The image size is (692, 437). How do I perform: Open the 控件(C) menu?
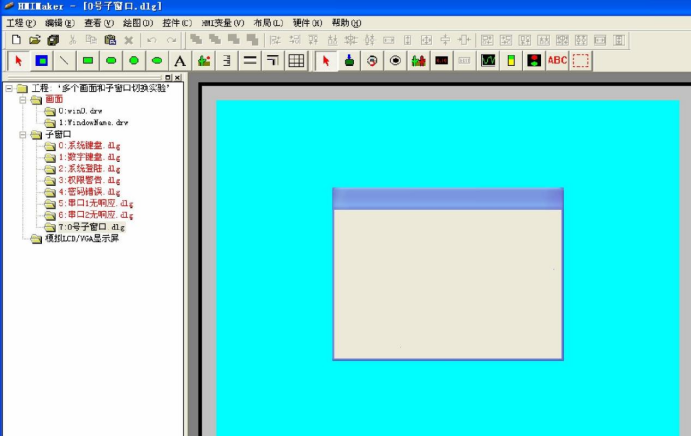click(177, 23)
